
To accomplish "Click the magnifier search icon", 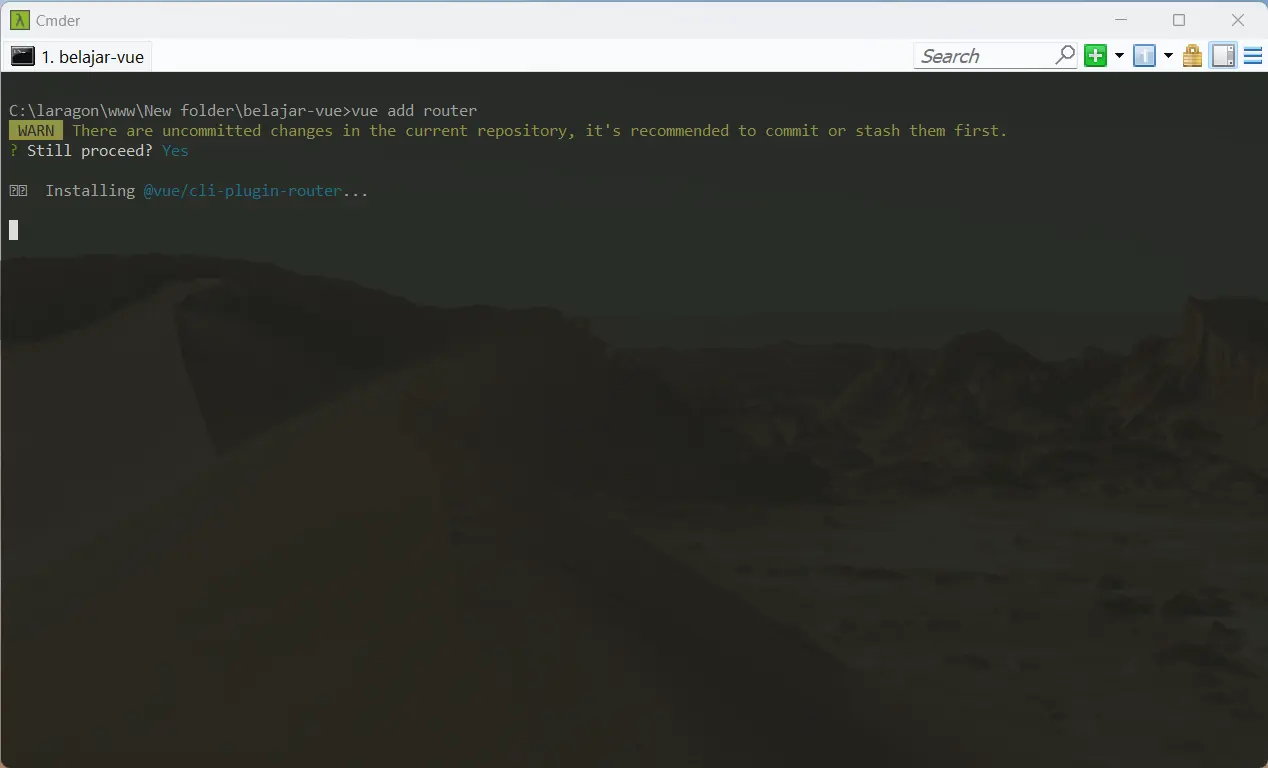I will pos(1065,56).
